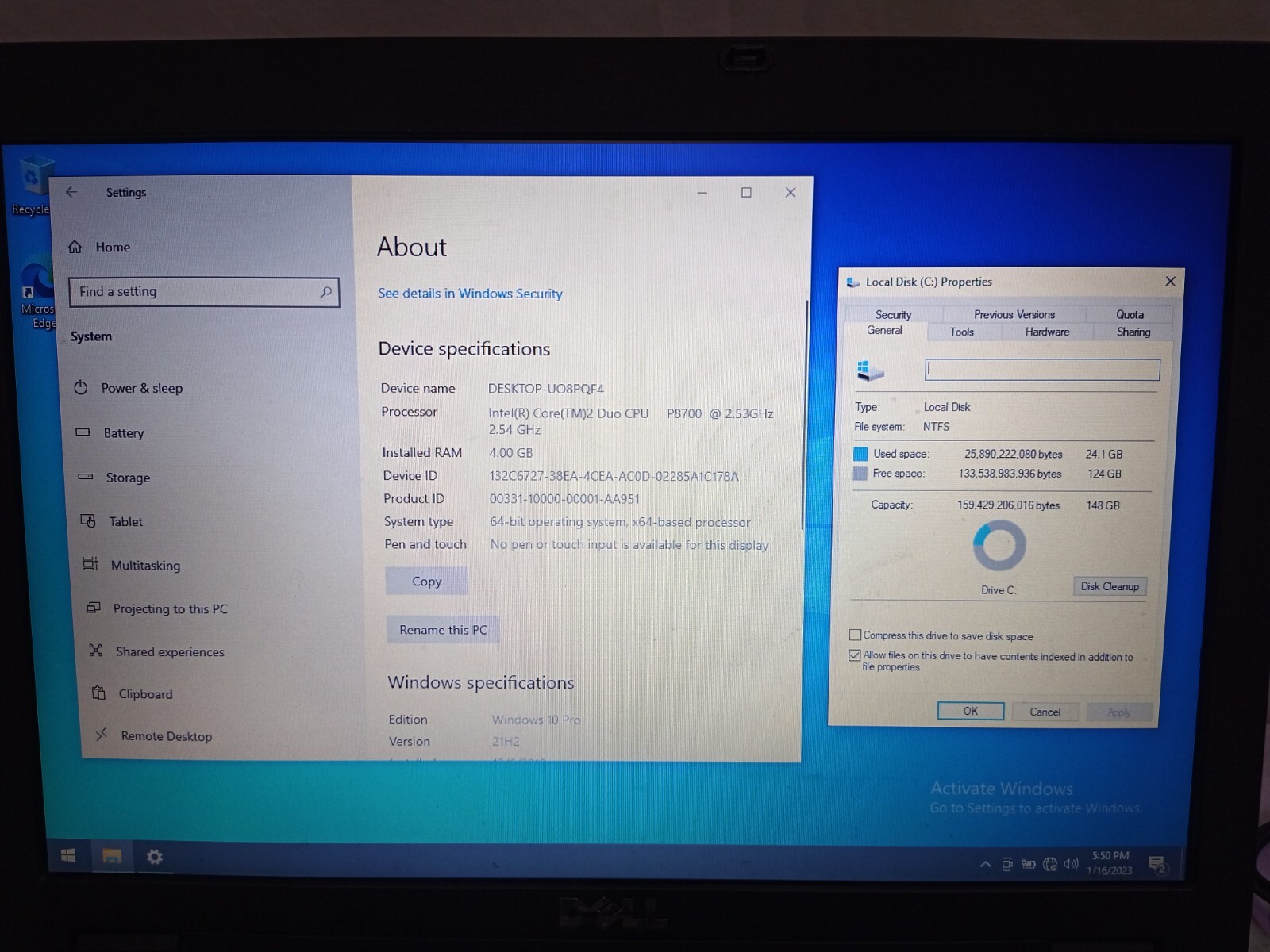This screenshot has width=1270, height=952.
Task: Open Power & sleep settings
Action: tap(129, 388)
